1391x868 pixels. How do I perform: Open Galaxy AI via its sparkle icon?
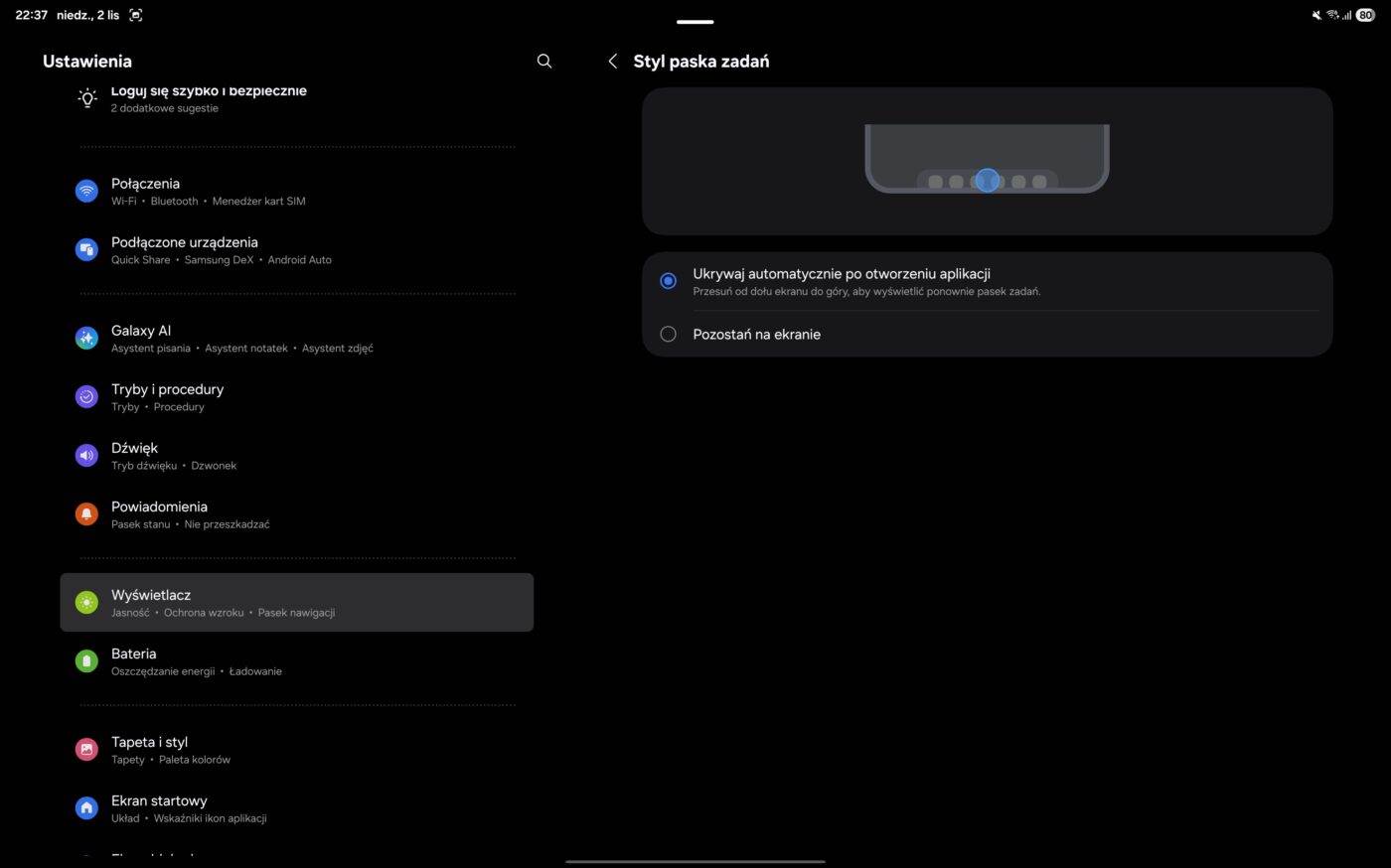(87, 338)
